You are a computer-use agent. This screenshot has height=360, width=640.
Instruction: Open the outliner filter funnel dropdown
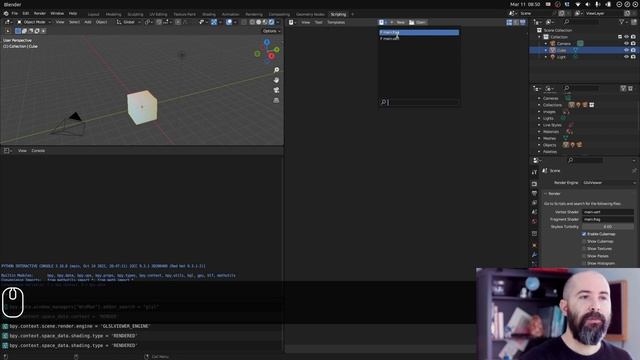[x=623, y=22]
